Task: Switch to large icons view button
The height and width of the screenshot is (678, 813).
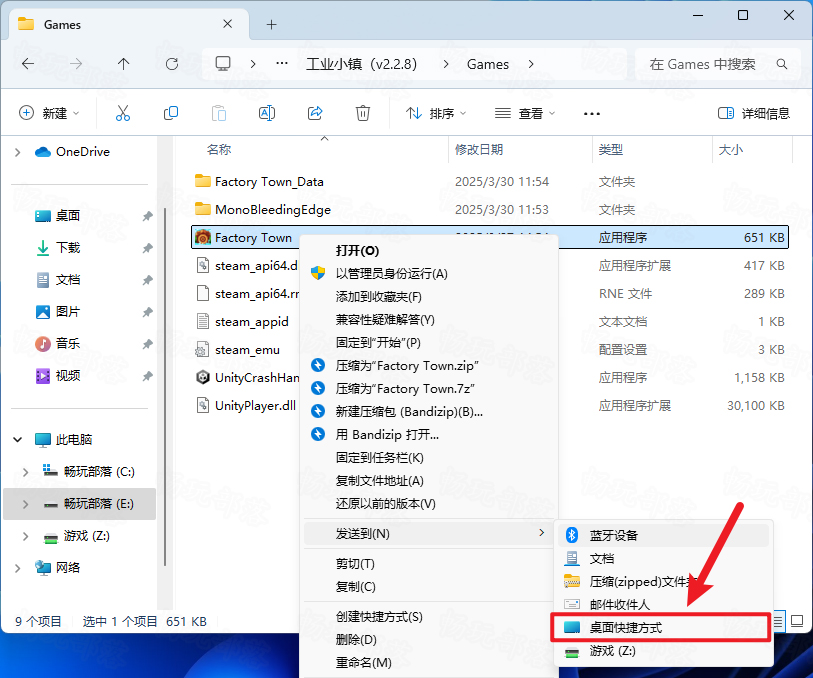Action: 797,620
